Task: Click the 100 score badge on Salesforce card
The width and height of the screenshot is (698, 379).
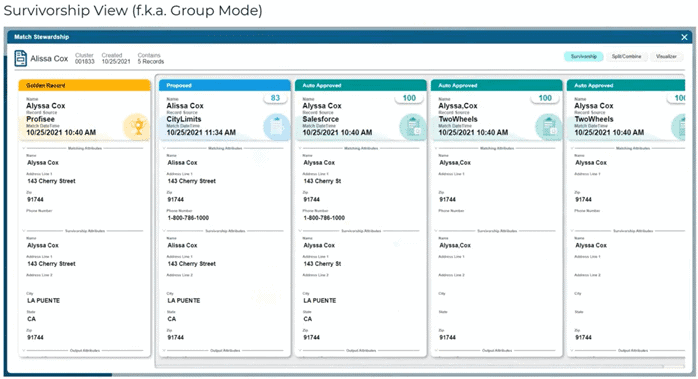Action: click(409, 98)
